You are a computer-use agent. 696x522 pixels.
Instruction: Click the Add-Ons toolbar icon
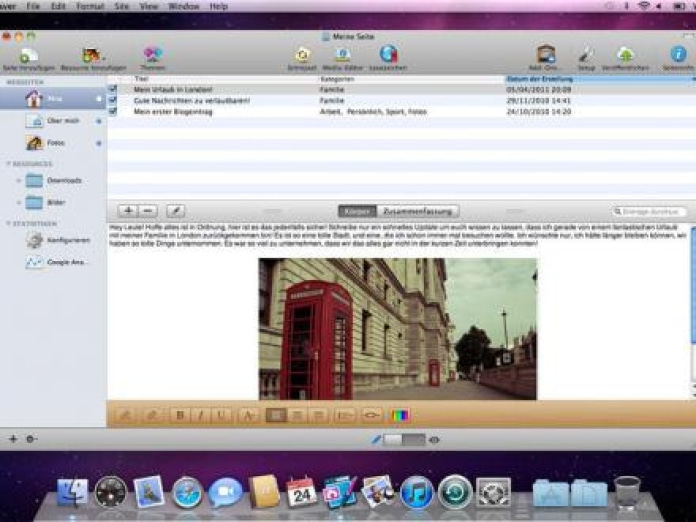[x=546, y=55]
